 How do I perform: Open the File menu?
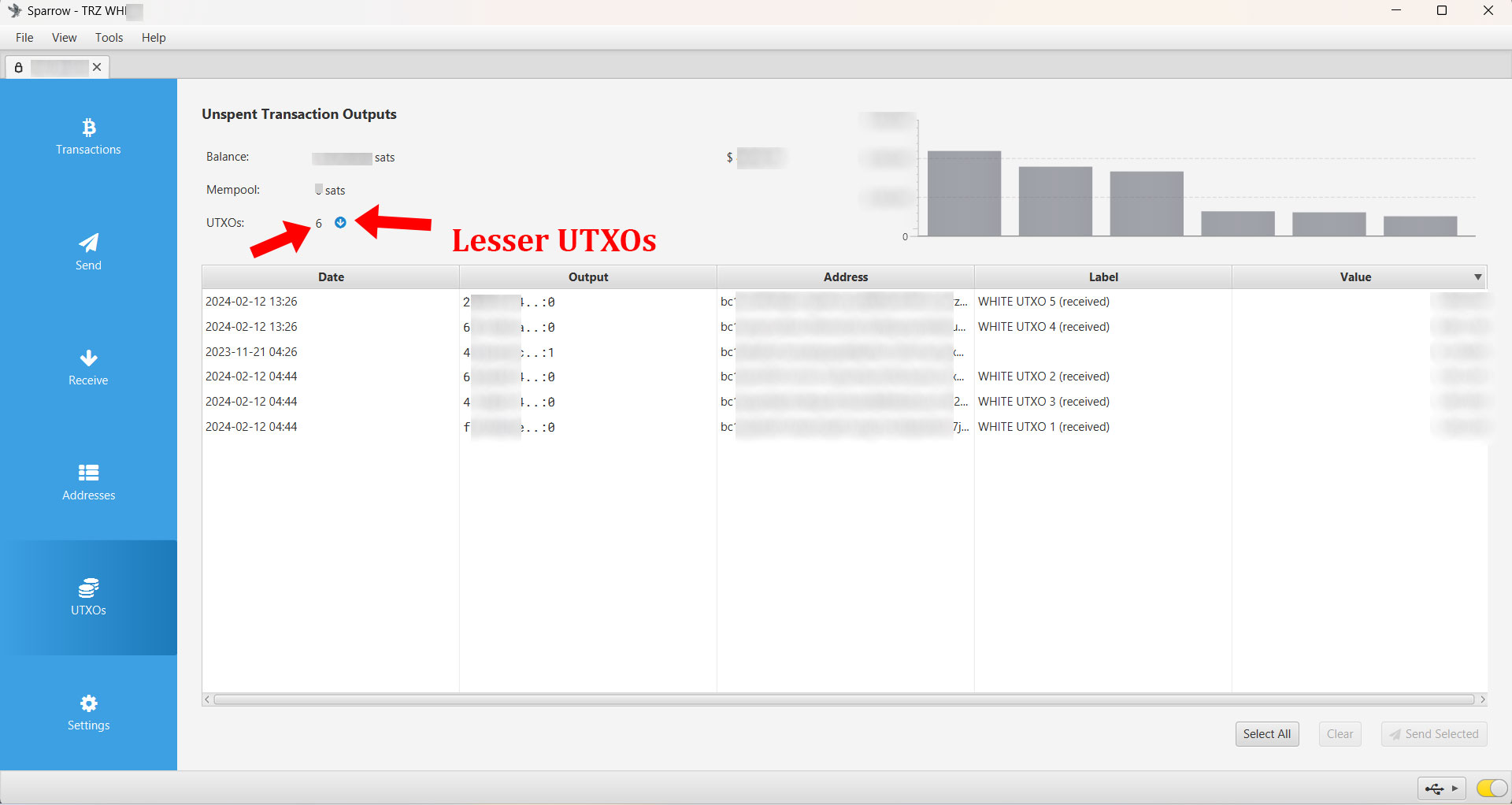[24, 38]
